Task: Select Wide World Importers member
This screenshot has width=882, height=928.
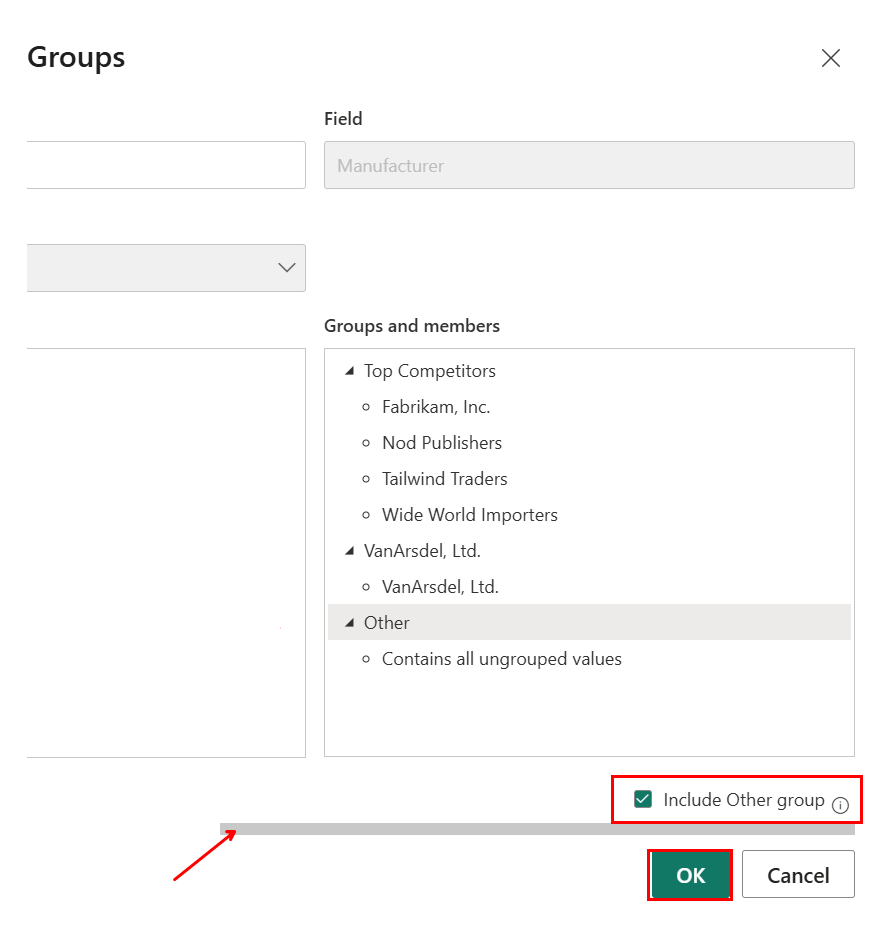Action: tap(470, 515)
